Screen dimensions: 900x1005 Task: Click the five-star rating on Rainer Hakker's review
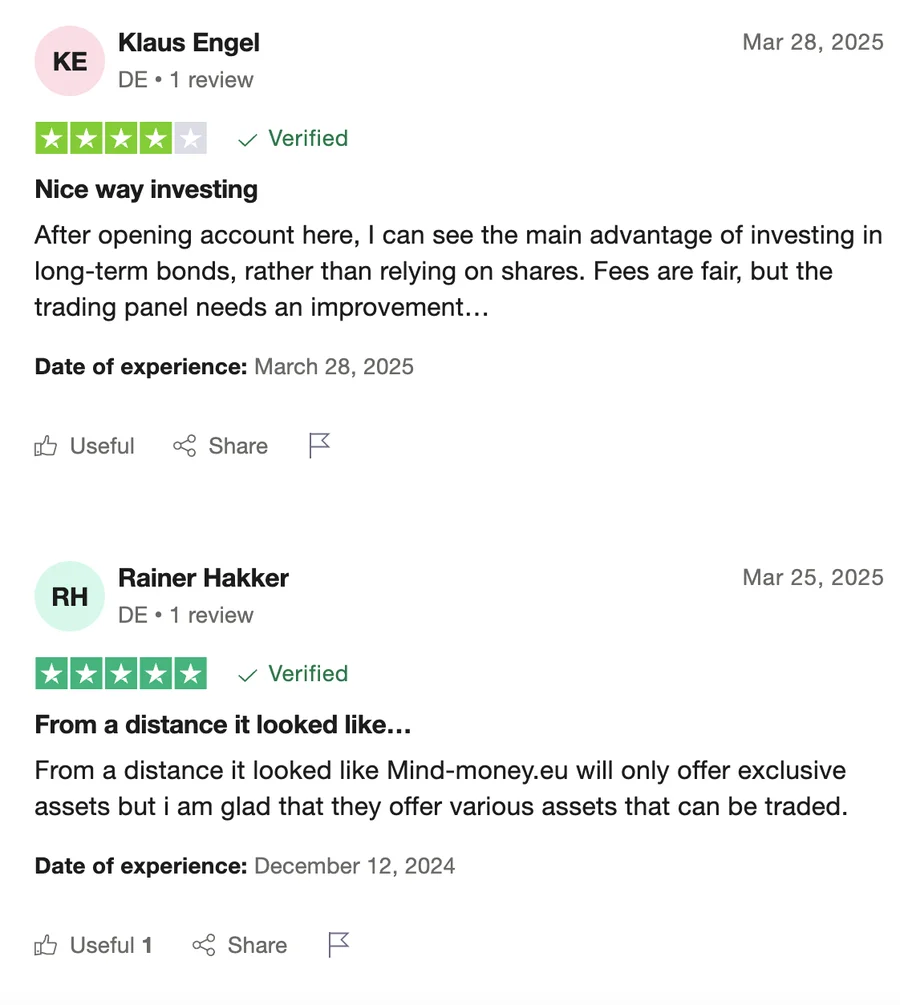(121, 674)
